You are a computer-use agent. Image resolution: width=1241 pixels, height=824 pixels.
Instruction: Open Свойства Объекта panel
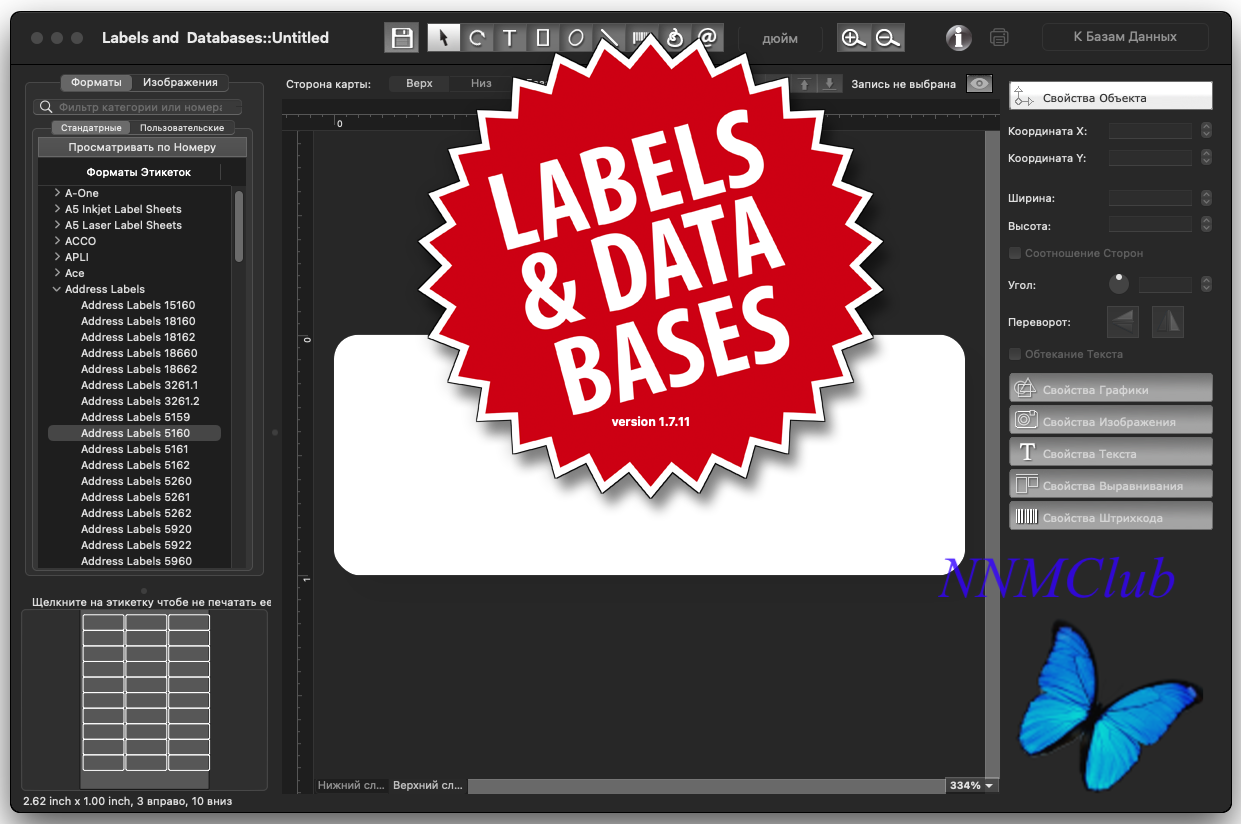click(1111, 96)
